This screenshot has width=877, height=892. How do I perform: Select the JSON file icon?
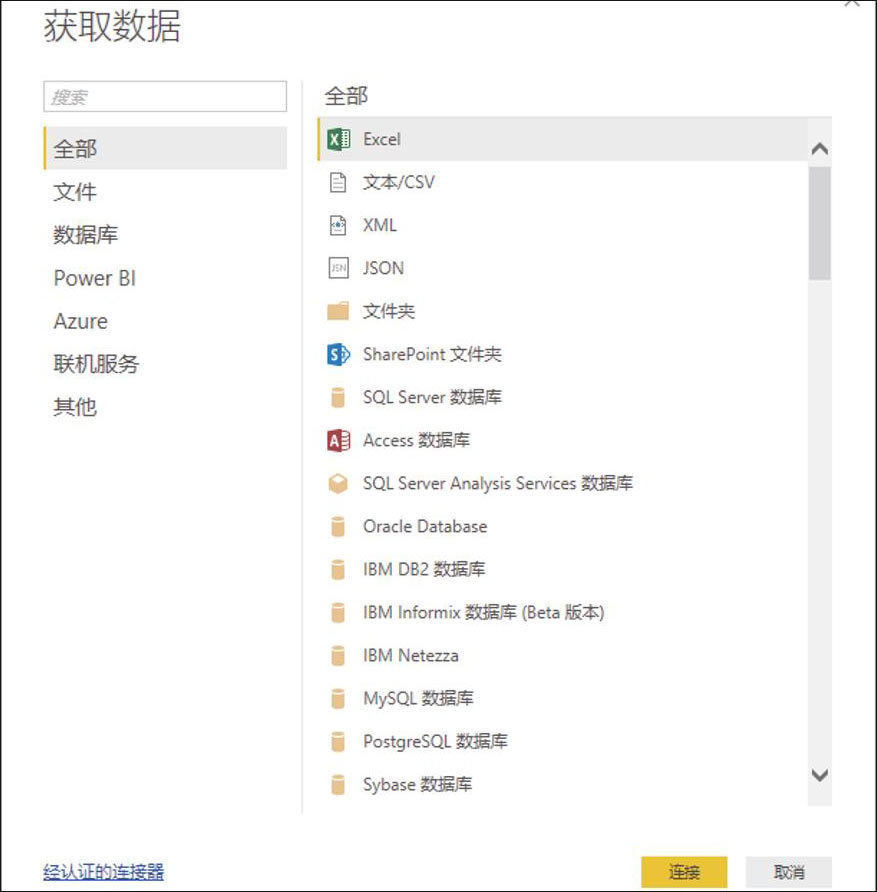tap(338, 268)
